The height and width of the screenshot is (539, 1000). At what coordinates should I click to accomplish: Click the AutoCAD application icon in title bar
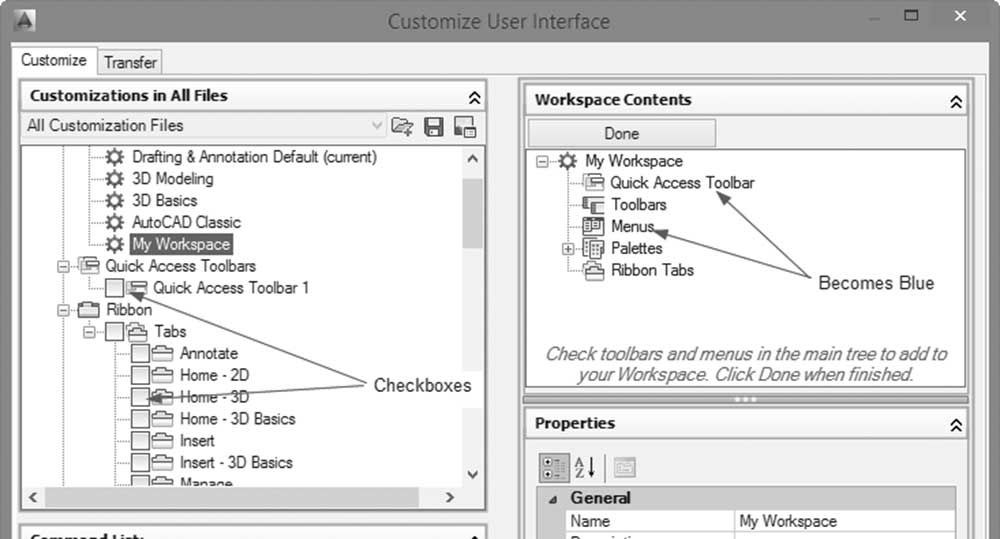(x=24, y=20)
